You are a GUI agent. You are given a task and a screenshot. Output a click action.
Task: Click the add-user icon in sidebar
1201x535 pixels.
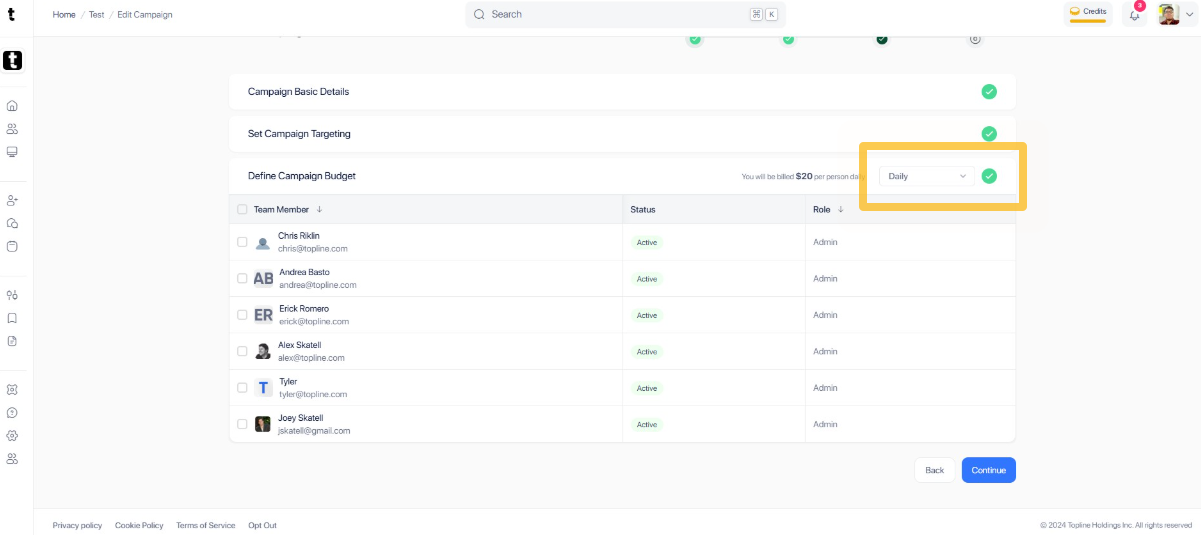click(12, 200)
